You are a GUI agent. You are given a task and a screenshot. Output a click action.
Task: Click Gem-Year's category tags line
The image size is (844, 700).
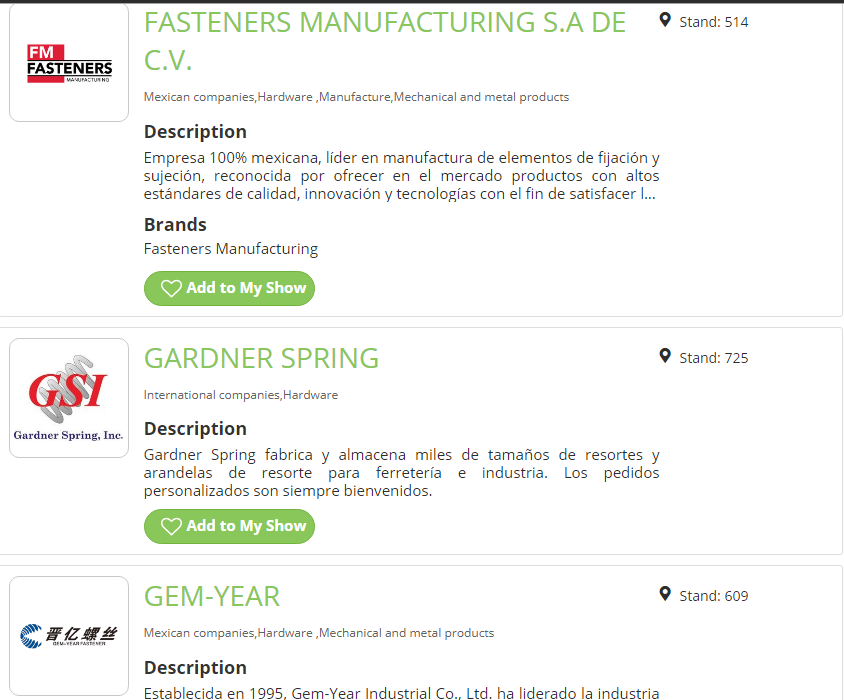pyautogui.click(x=318, y=633)
